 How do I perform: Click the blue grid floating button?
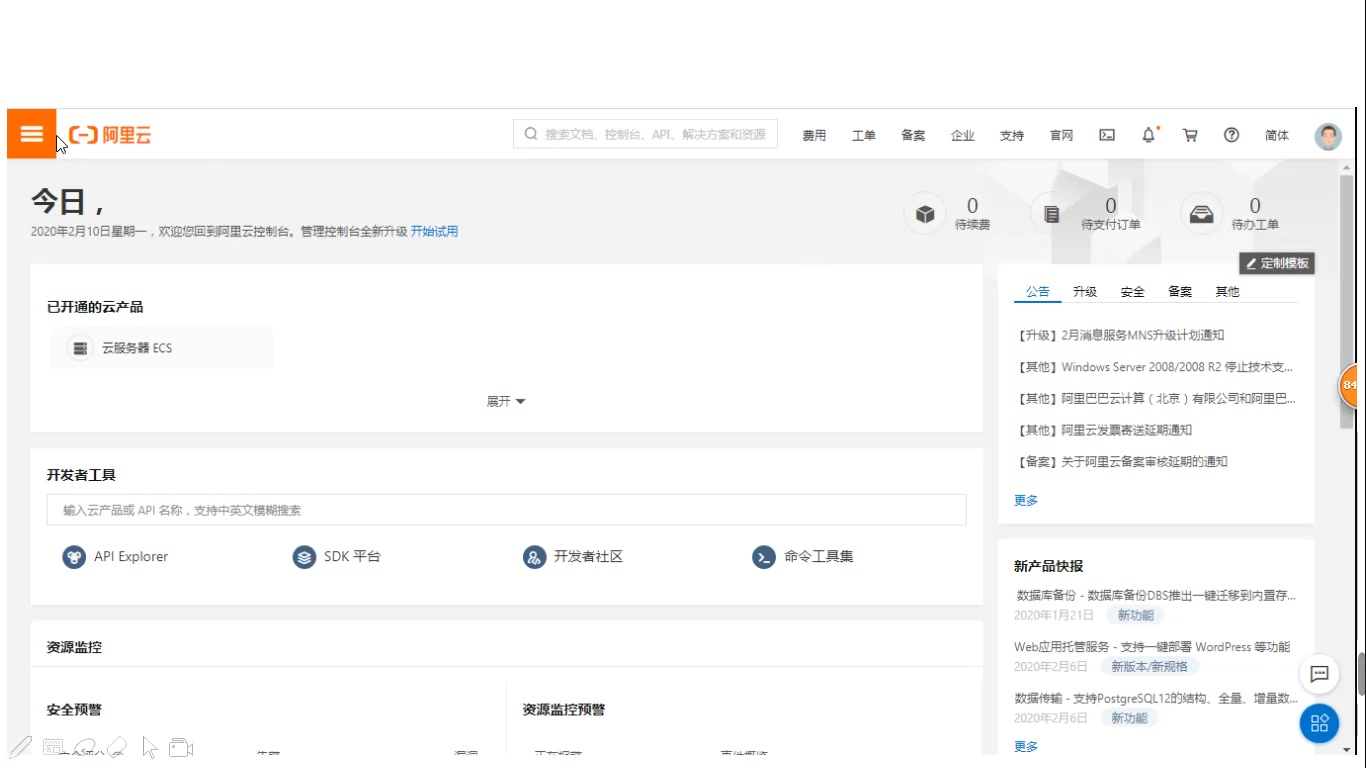click(1319, 723)
